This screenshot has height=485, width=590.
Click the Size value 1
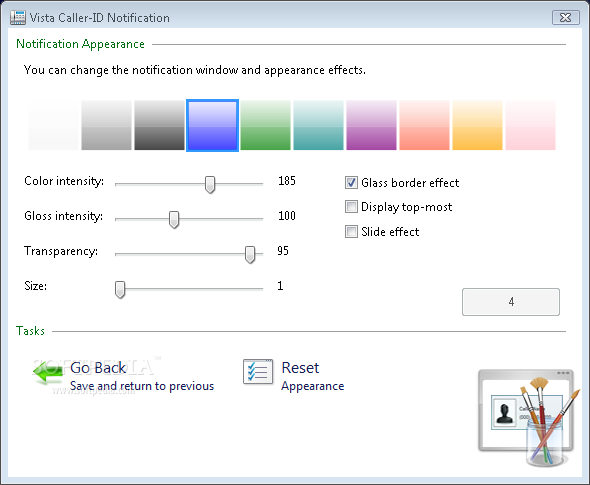click(x=280, y=286)
